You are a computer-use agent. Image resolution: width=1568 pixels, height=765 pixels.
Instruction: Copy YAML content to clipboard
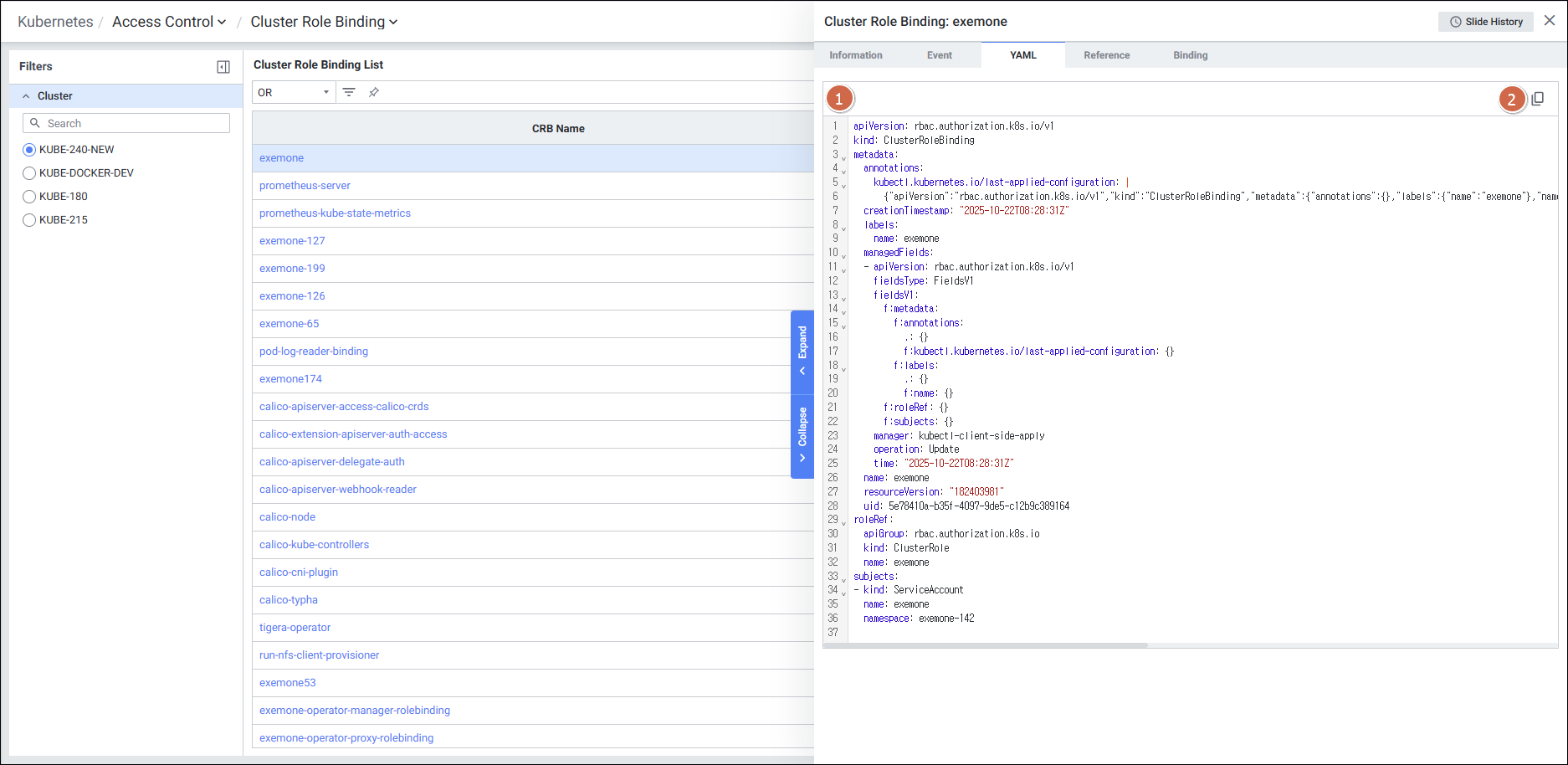click(x=1538, y=99)
